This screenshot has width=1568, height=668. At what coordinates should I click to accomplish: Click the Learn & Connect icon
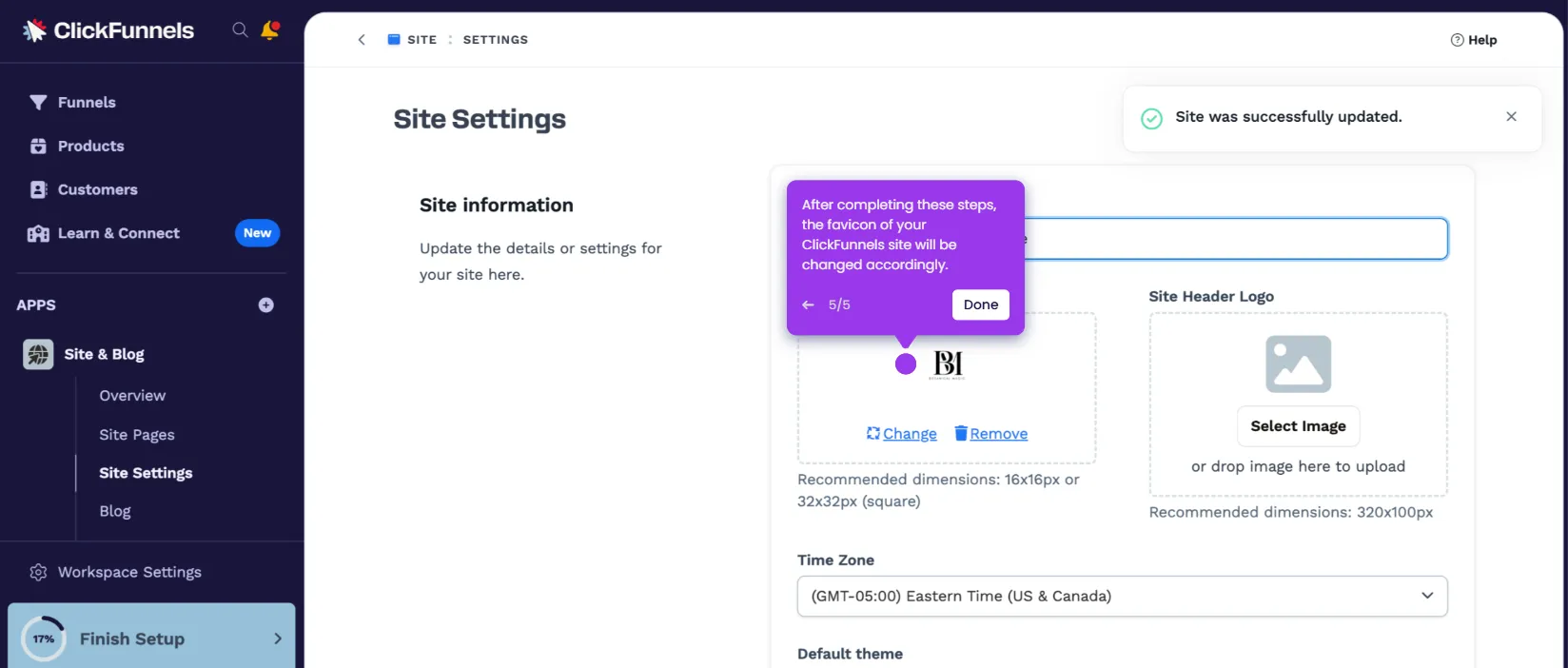(38, 233)
